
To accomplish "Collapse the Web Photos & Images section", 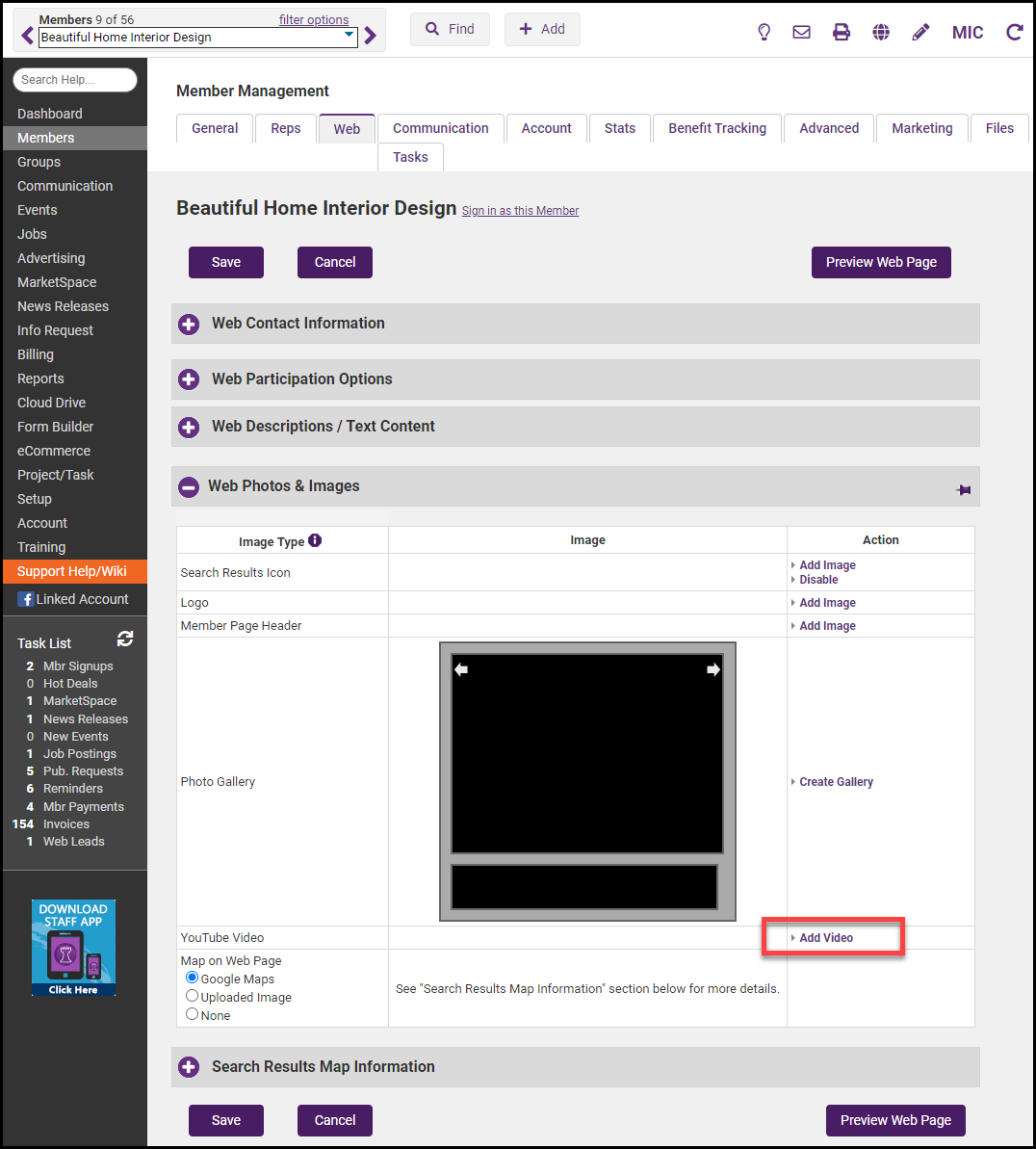I will coord(189,487).
